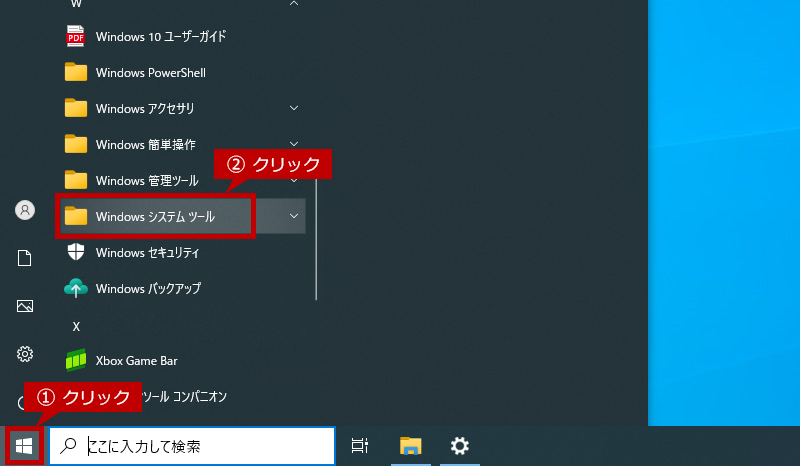Launch Xbox Game Bar icon
This screenshot has height=466, width=800.
pyautogui.click(x=76, y=360)
